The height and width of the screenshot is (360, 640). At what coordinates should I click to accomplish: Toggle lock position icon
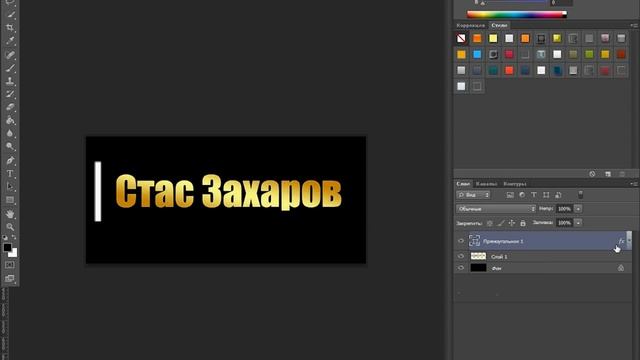tap(512, 223)
